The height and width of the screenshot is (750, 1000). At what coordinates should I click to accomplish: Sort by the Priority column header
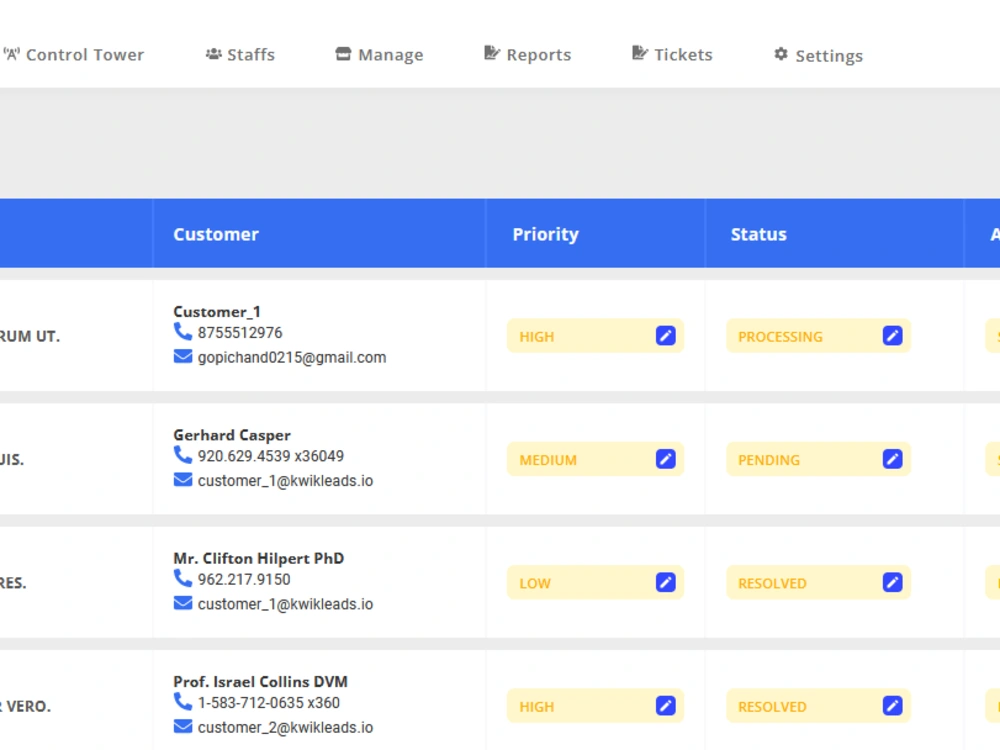pos(546,234)
